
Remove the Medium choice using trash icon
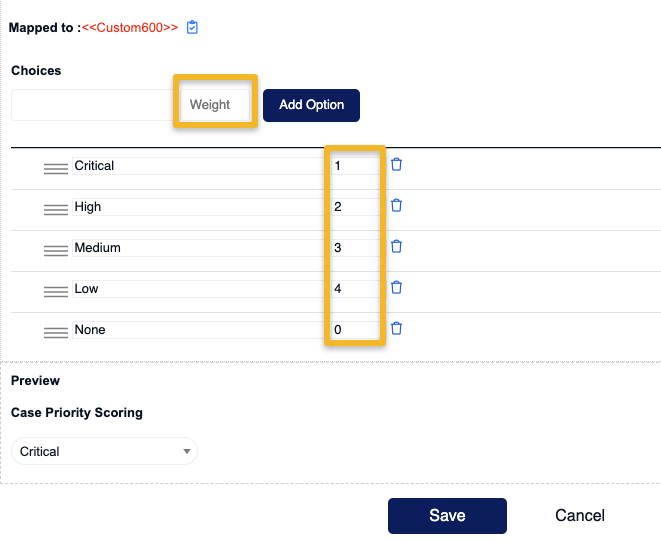coord(396,246)
